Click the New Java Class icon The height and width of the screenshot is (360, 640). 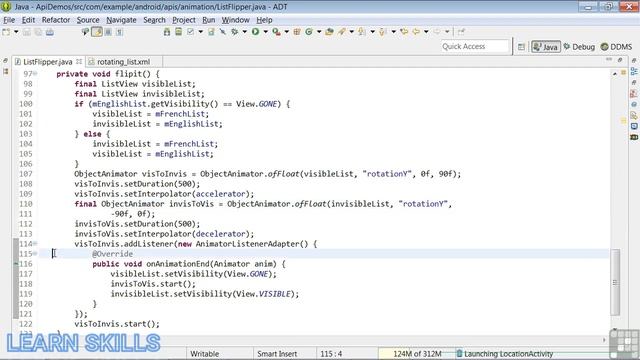pyautogui.click(x=309, y=32)
